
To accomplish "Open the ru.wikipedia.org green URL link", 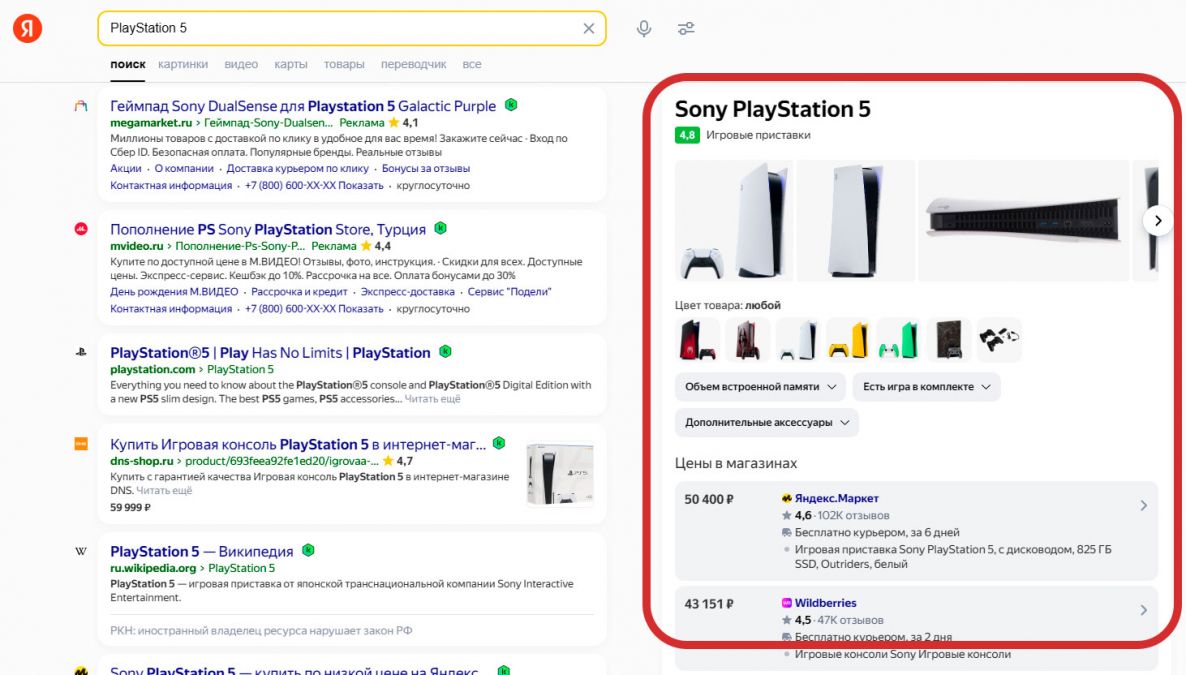I will click(x=153, y=568).
